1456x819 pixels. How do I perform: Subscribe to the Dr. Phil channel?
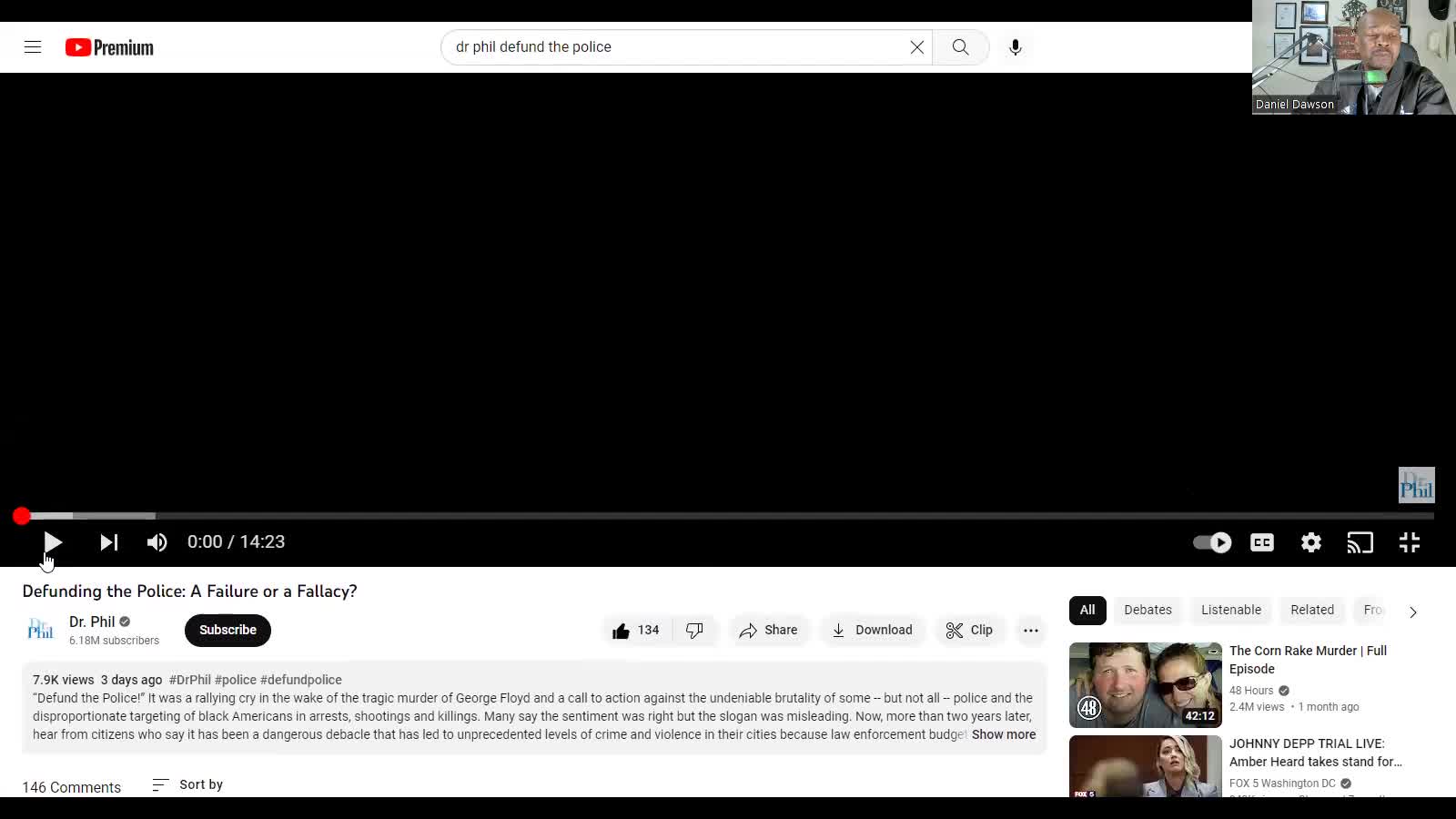(227, 630)
